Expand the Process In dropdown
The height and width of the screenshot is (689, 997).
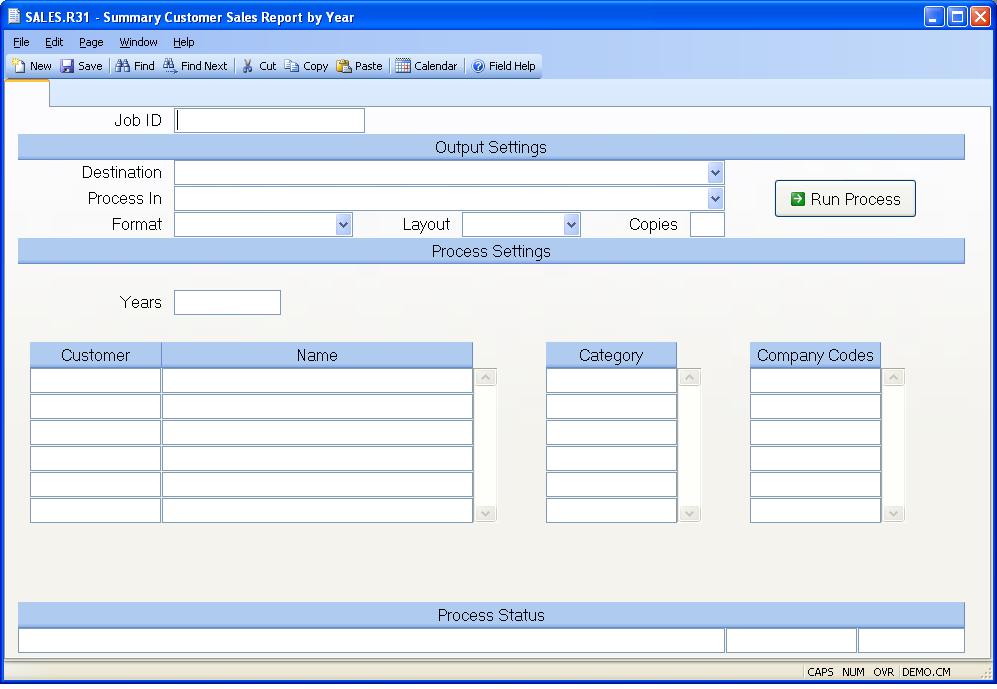714,199
